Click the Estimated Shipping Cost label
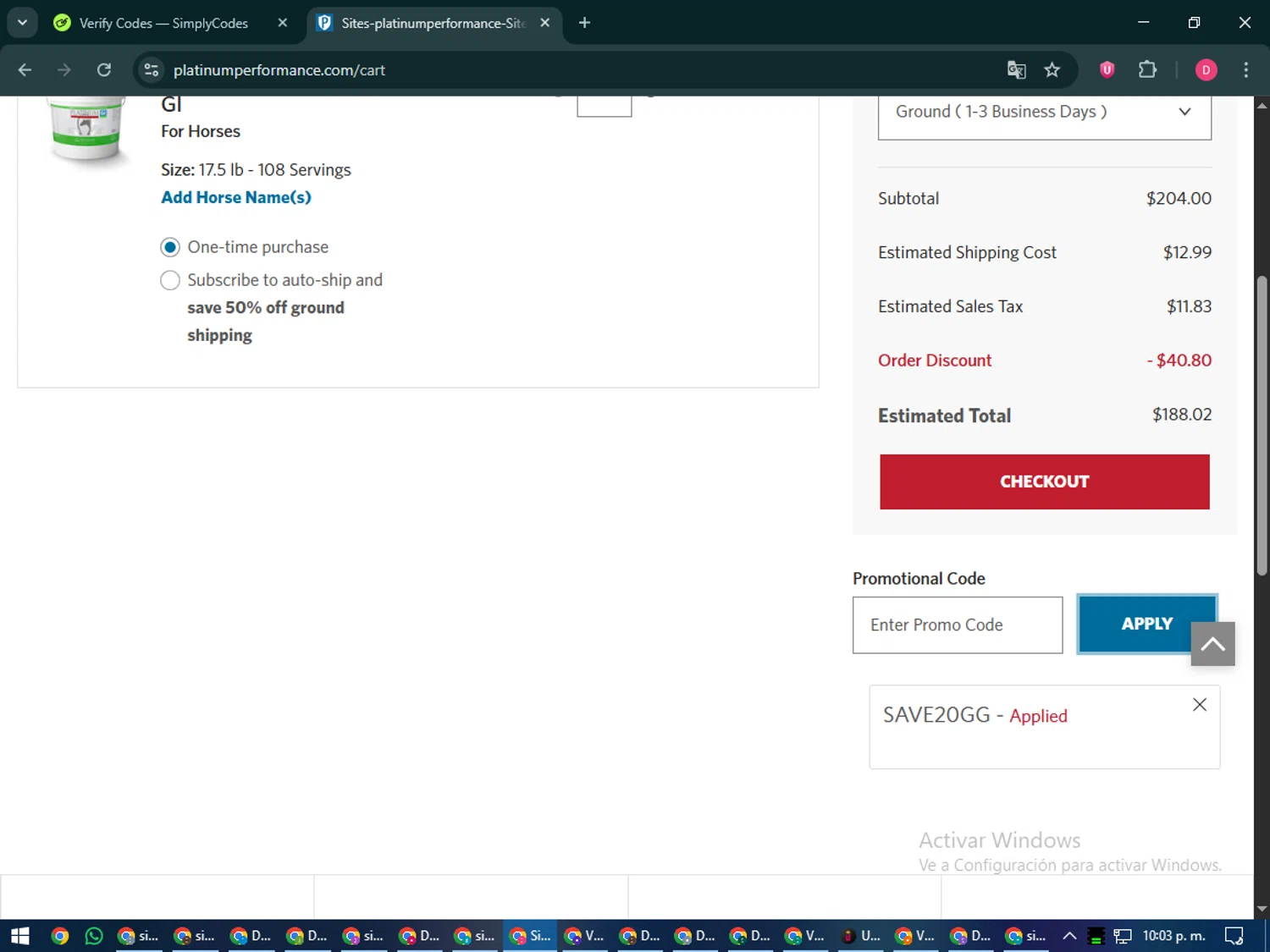The width and height of the screenshot is (1270, 952). pos(967,252)
